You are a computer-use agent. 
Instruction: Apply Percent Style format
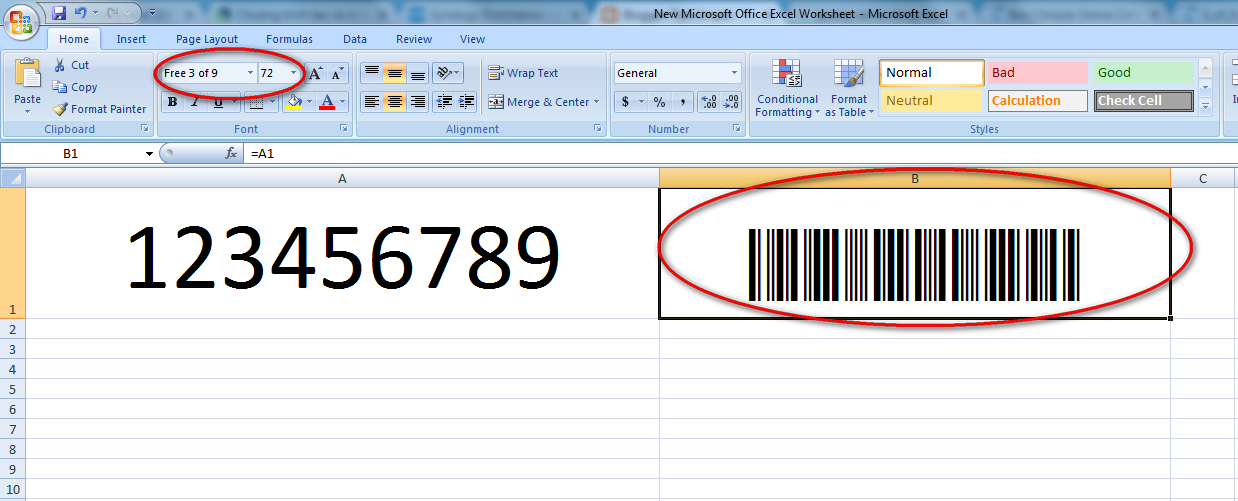(x=659, y=102)
